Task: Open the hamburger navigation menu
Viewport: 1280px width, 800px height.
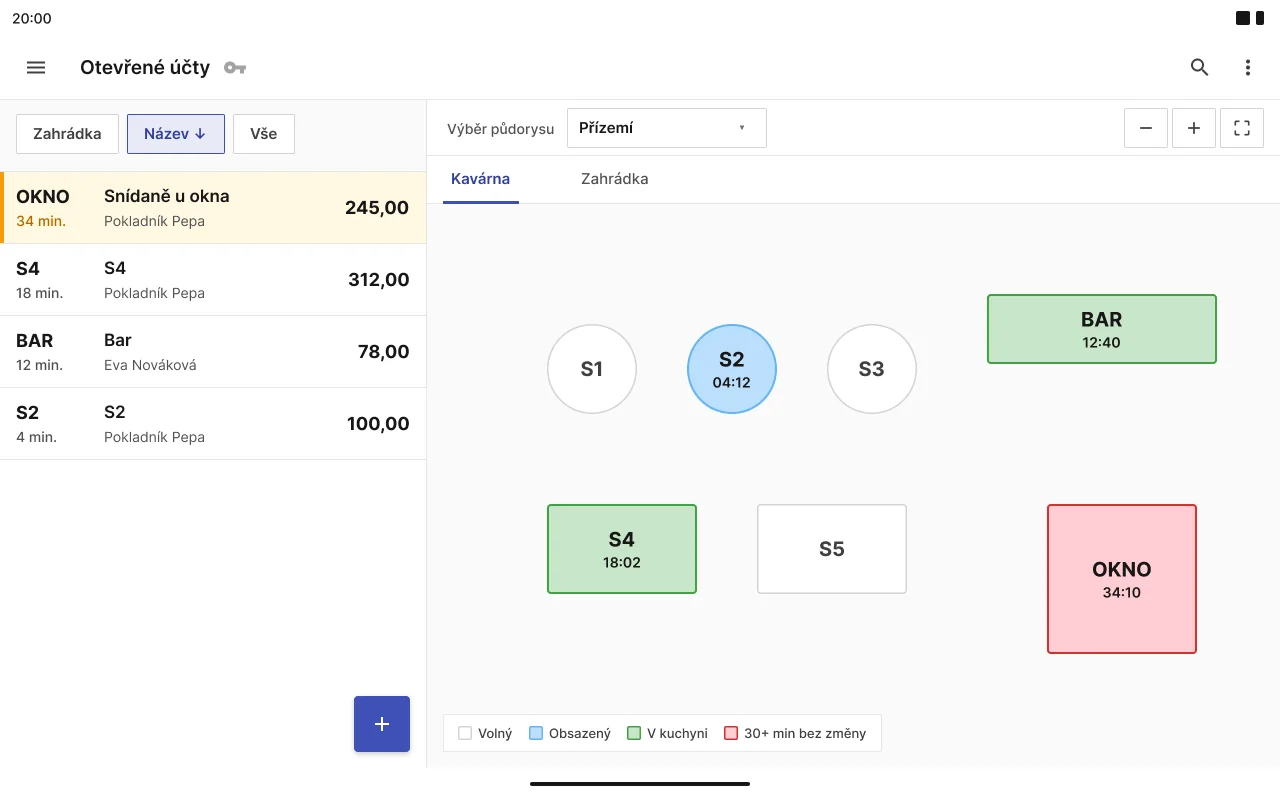Action: pos(36,68)
